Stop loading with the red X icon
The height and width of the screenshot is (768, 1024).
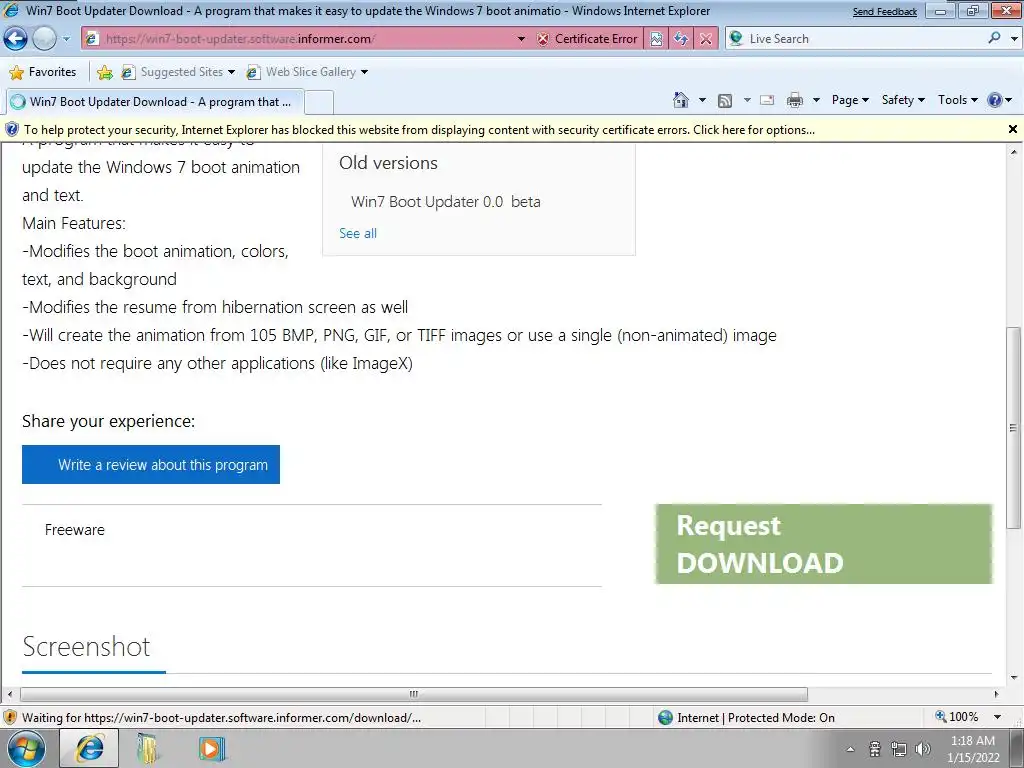(x=706, y=39)
